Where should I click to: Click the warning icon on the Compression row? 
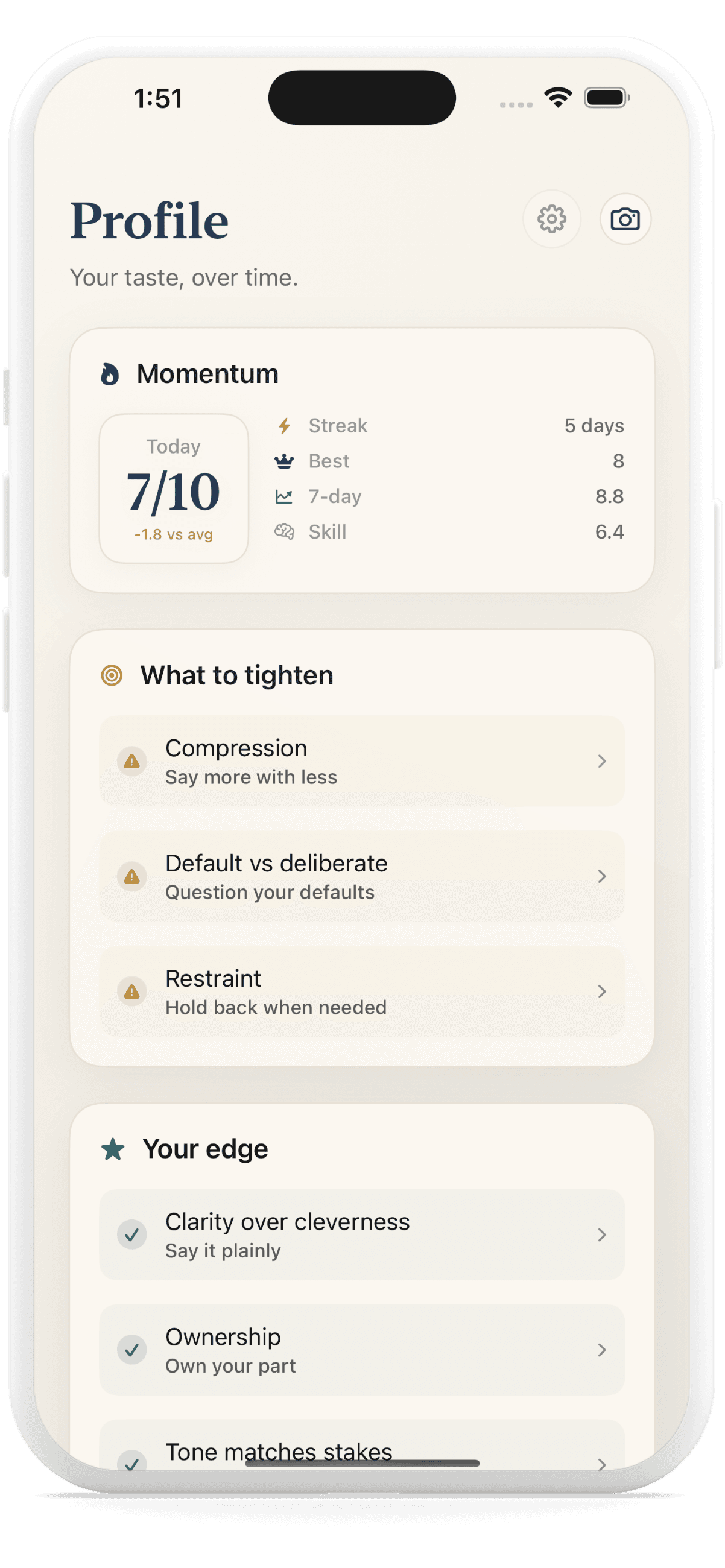pyautogui.click(x=131, y=761)
